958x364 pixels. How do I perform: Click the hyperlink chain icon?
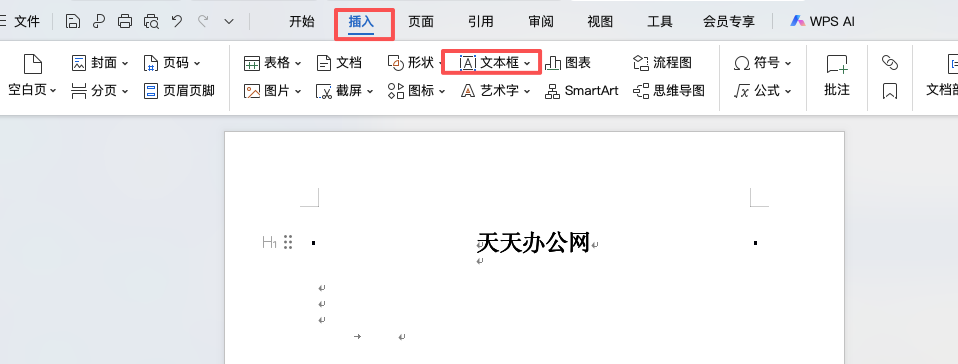[890, 62]
